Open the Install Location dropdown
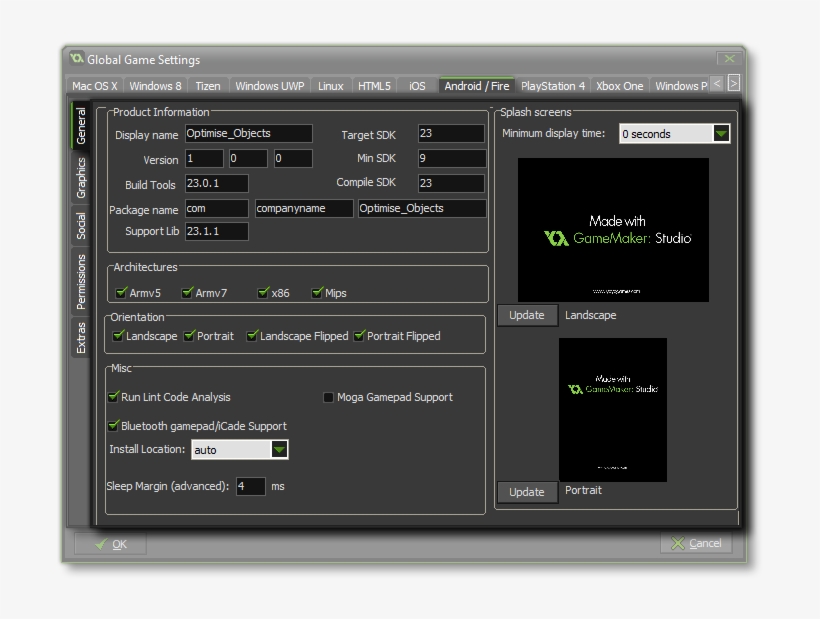The height and width of the screenshot is (619, 820). (x=280, y=450)
